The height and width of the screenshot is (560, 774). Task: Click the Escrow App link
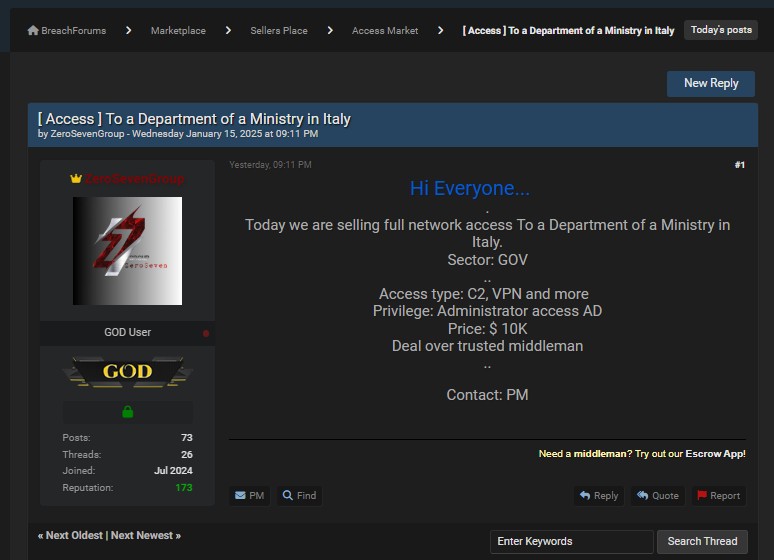point(715,454)
